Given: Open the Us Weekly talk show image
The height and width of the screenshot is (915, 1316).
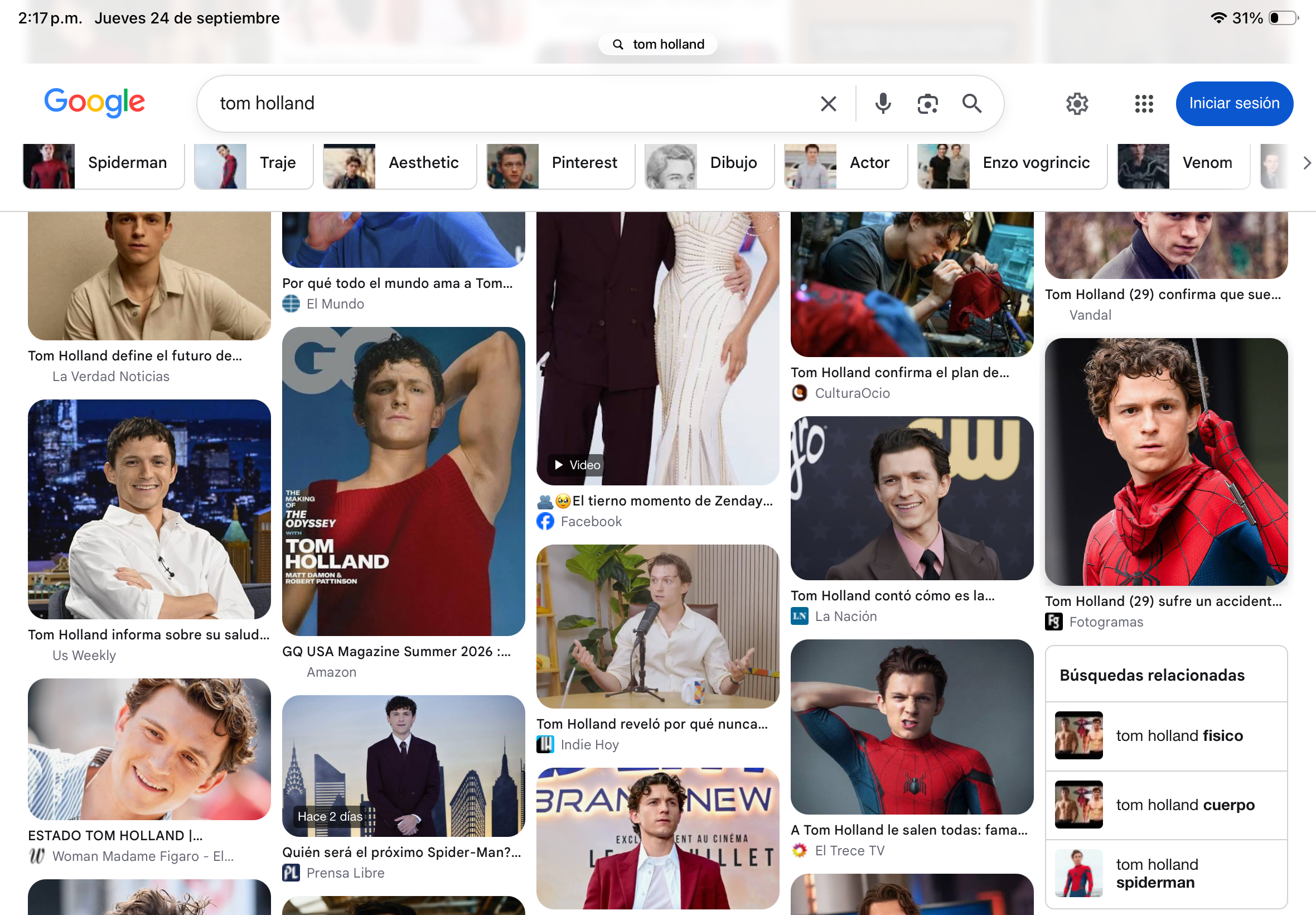Looking at the screenshot, I should [x=149, y=509].
